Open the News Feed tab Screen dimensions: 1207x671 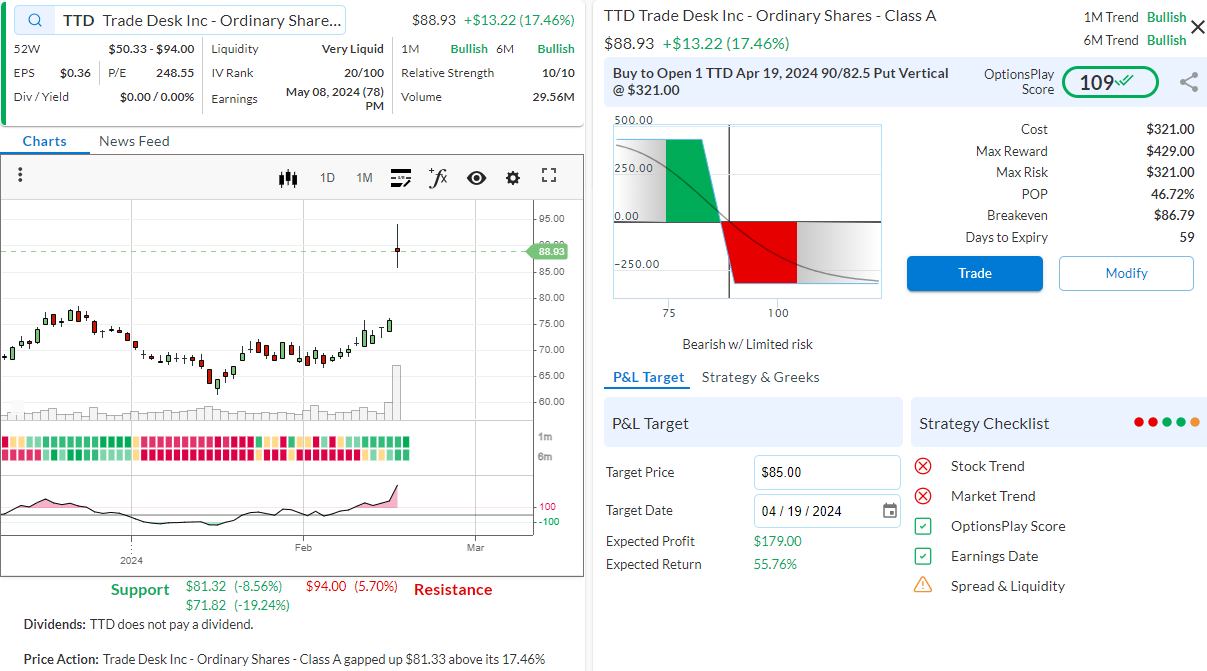tap(134, 141)
